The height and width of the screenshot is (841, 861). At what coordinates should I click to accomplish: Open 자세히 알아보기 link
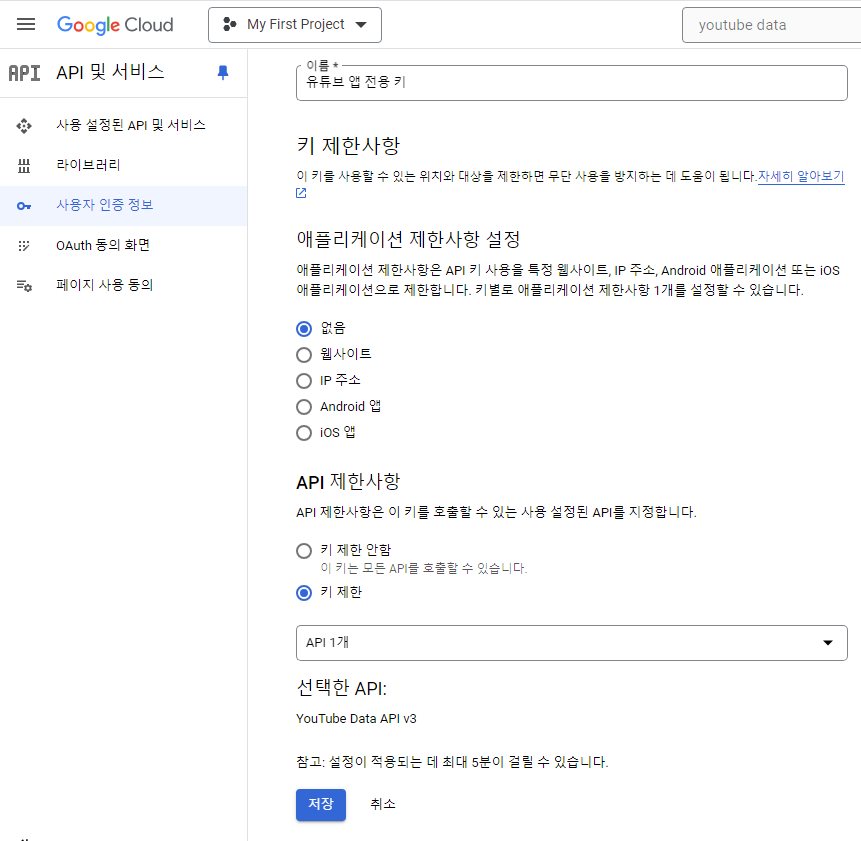(x=801, y=176)
